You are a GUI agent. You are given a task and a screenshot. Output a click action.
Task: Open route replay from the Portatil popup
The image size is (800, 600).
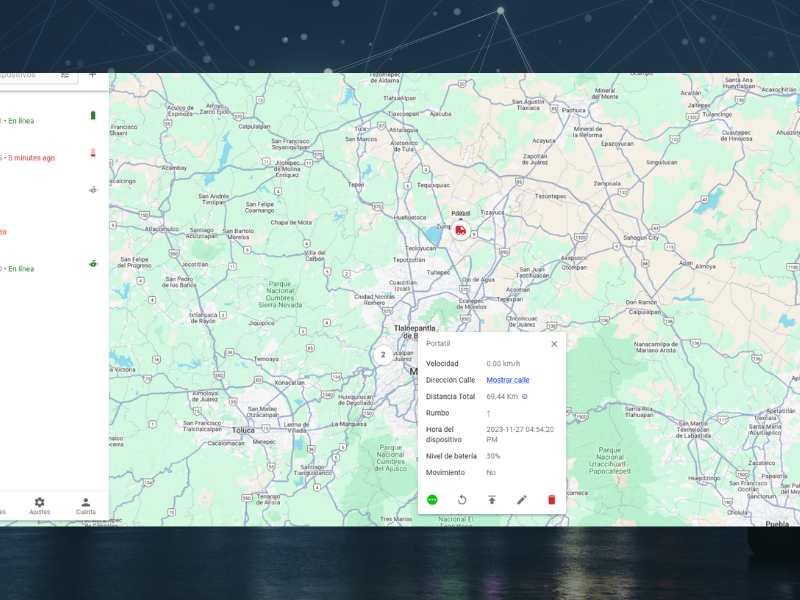462,499
